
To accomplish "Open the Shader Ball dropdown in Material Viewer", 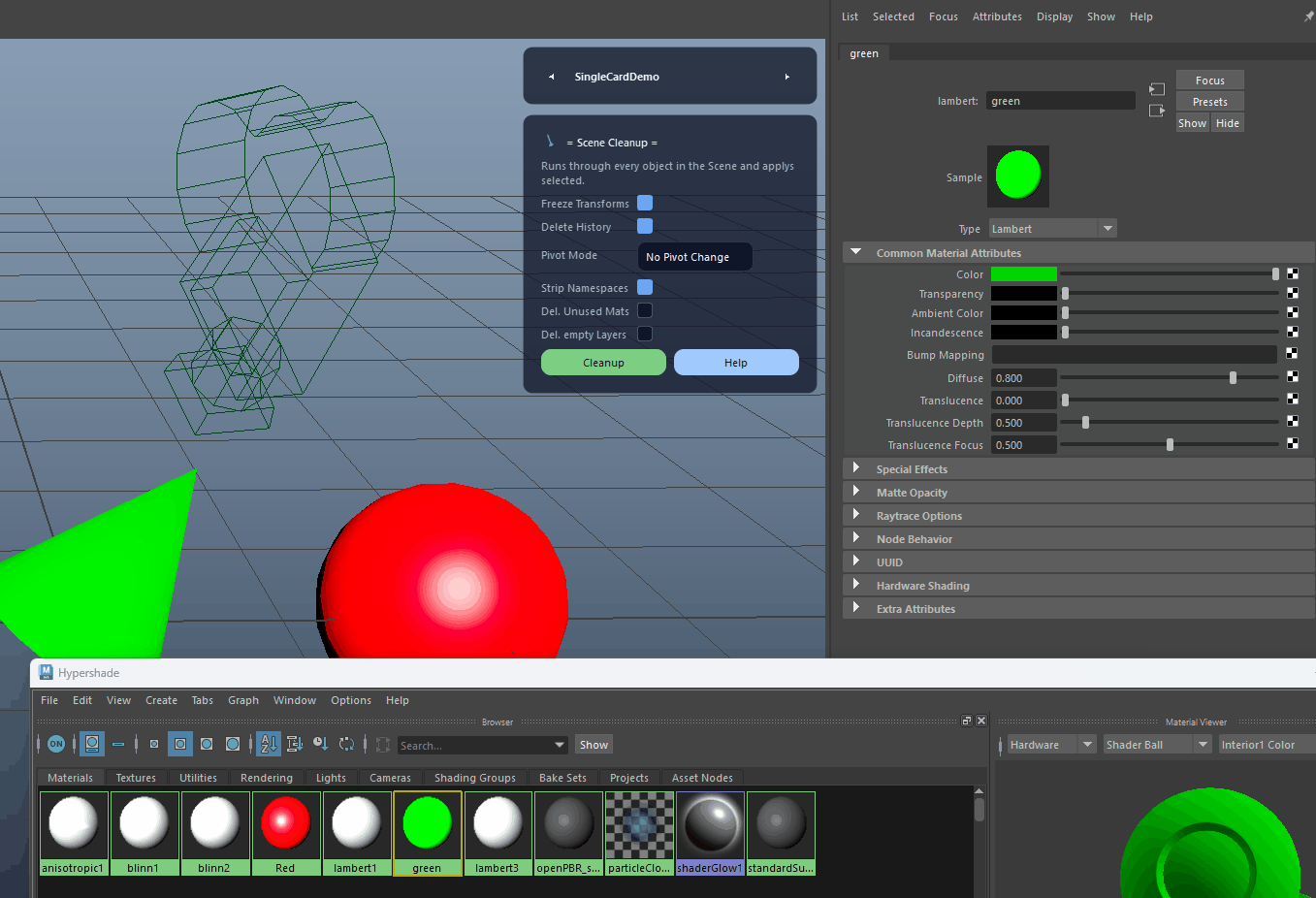I will (1157, 745).
